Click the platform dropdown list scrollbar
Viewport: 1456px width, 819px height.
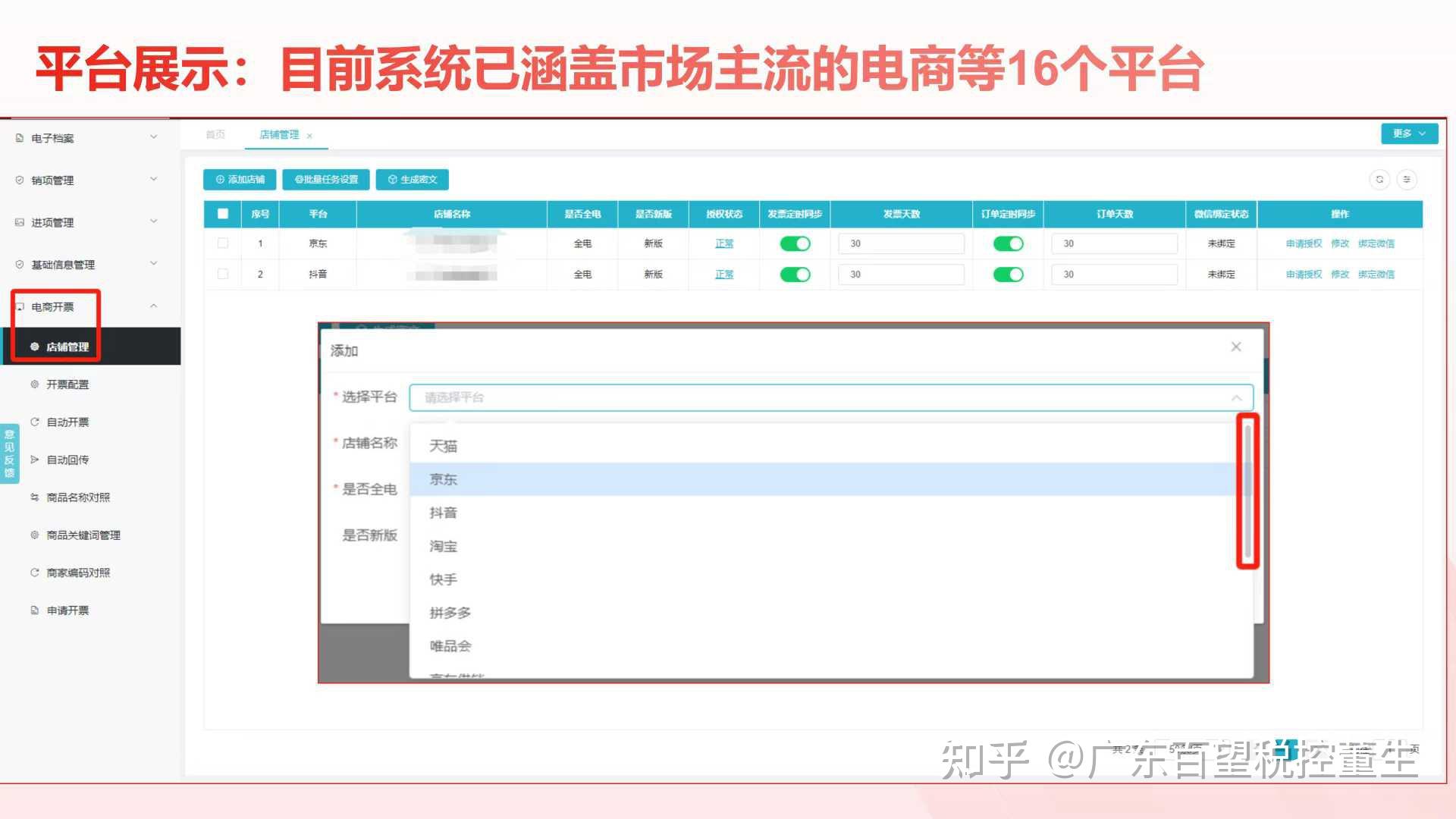click(1247, 491)
